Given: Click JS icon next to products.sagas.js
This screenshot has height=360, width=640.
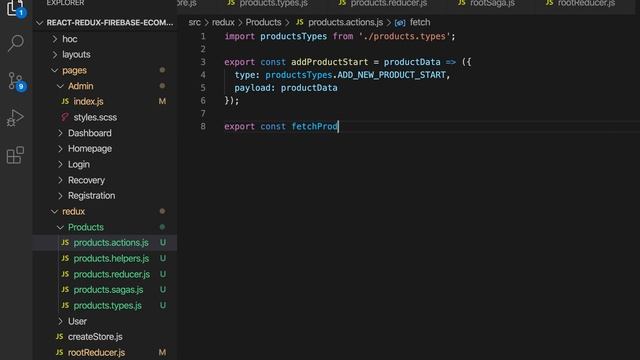Looking at the screenshot, I should (x=65, y=289).
